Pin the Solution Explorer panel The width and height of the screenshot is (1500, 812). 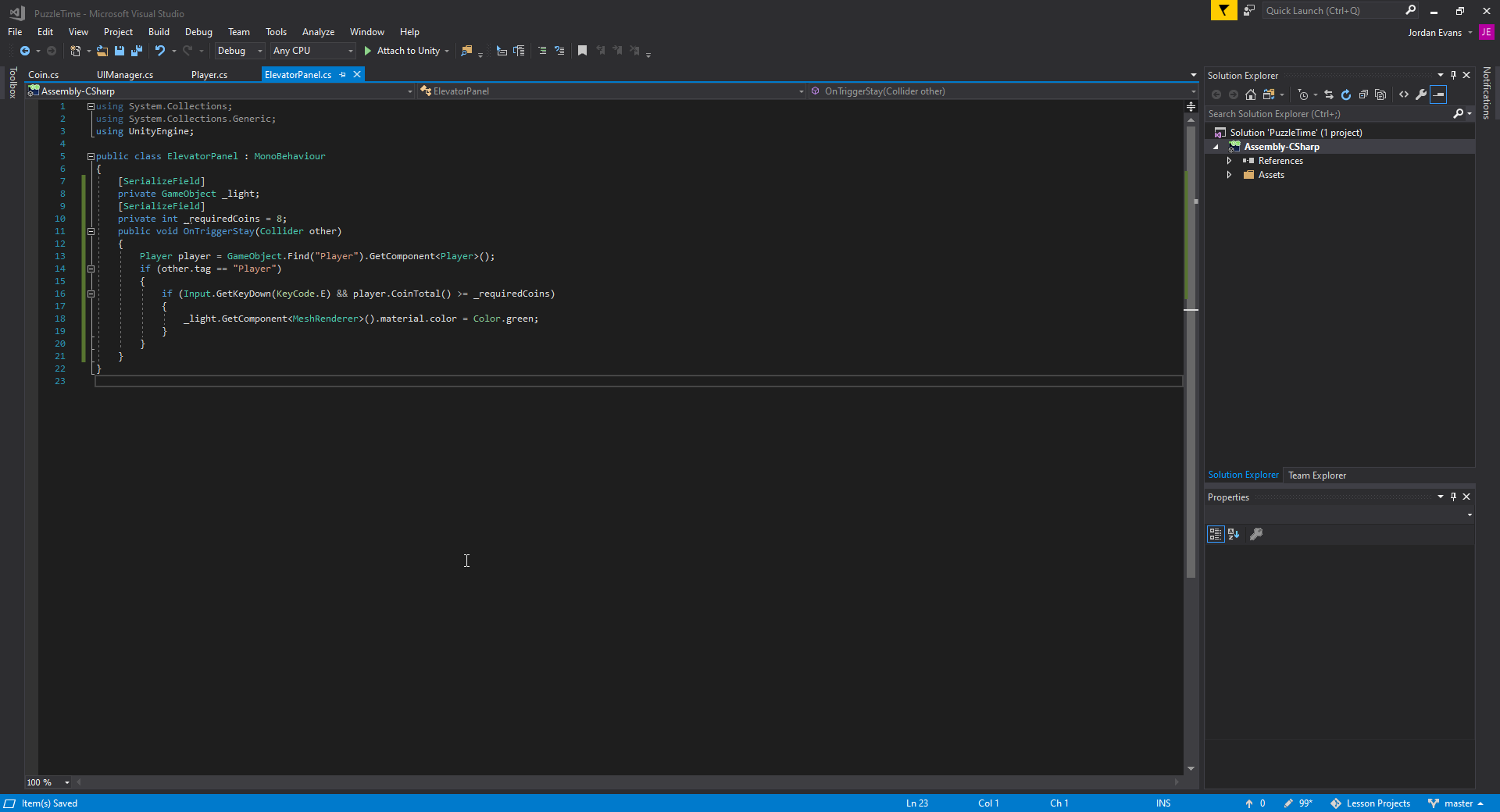1453,75
